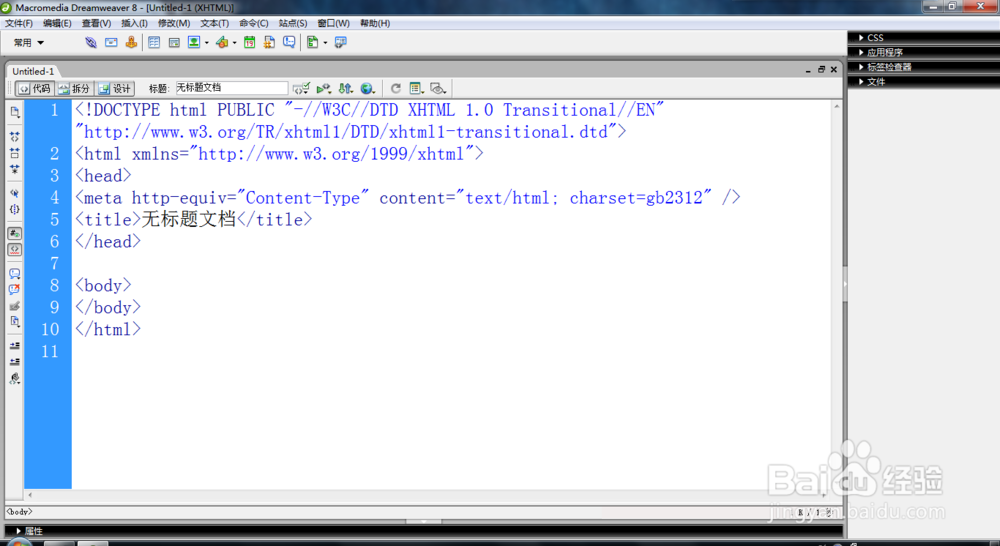Viewport: 1000px width, 546px height.
Task: Open the 查看(V) menu
Action: pyautogui.click(x=96, y=23)
